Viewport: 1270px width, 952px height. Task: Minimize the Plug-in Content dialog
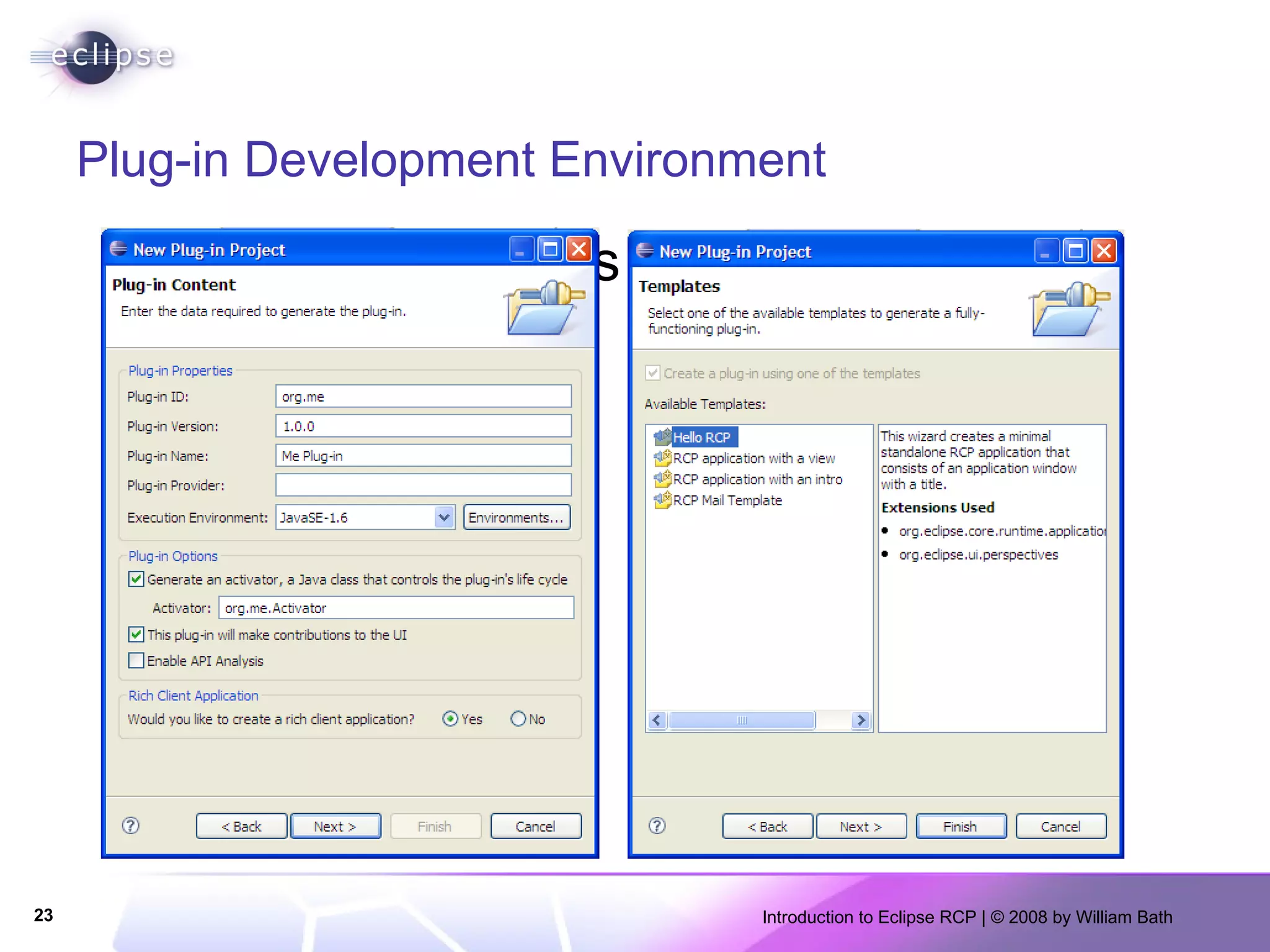pos(522,249)
